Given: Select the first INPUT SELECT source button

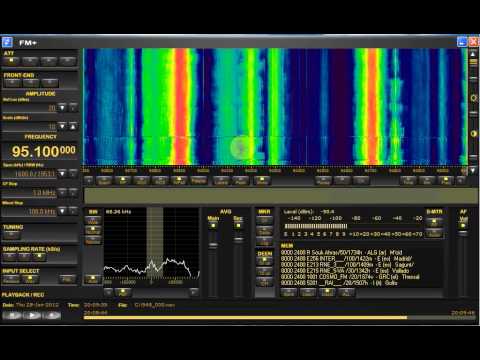Looking at the screenshot, I should [x=11, y=279].
